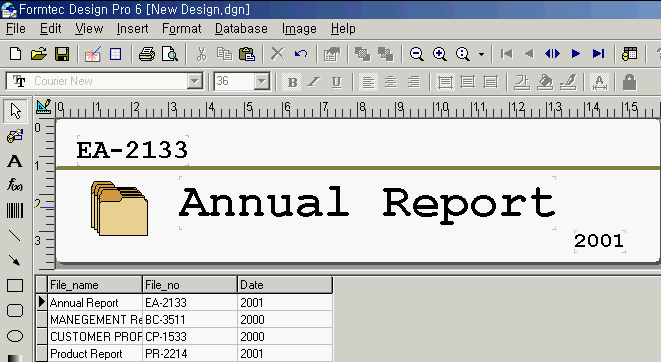This screenshot has width=661, height=362.
Task: Click the Date column header
Action: click(285, 285)
